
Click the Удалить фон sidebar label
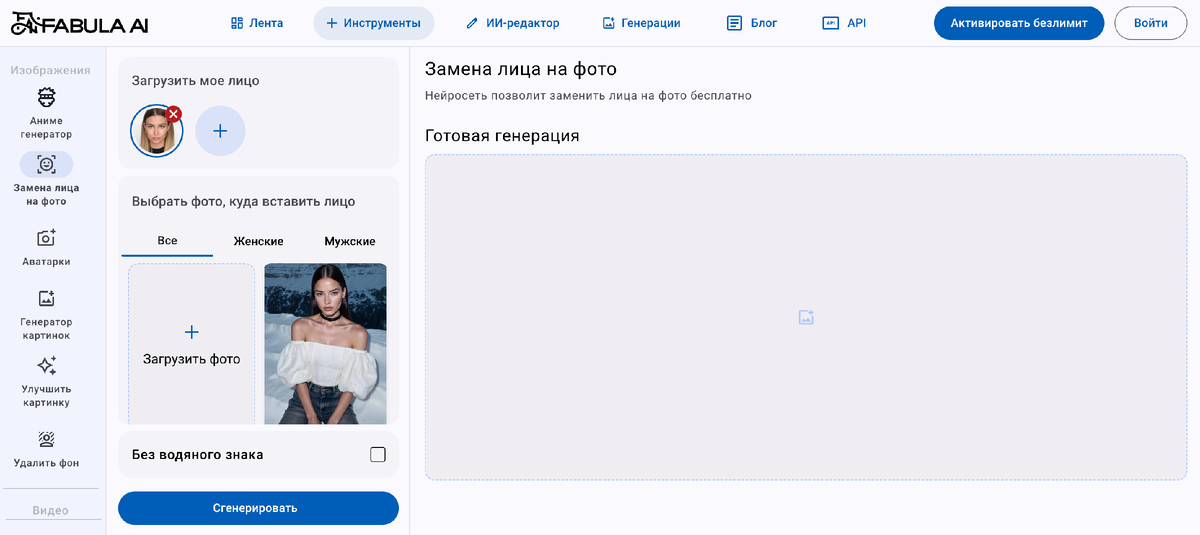(x=46, y=463)
